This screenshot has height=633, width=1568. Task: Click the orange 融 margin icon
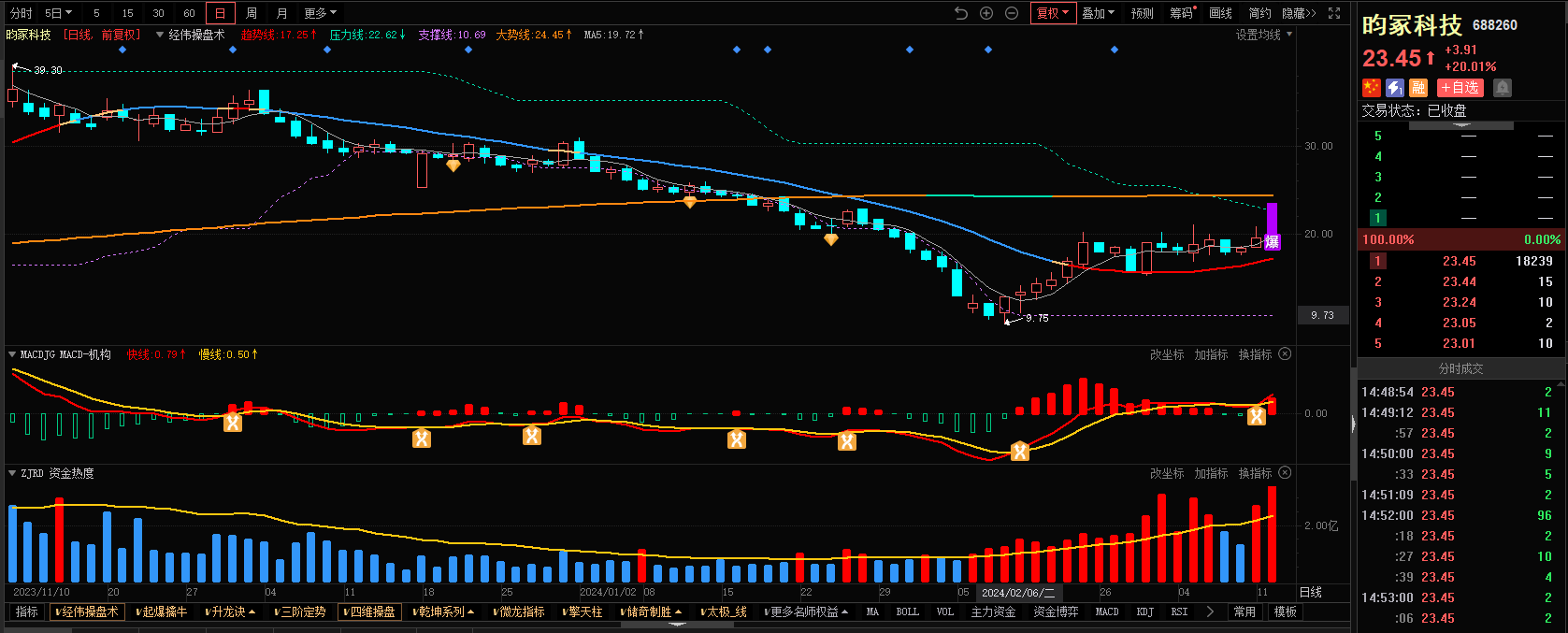(1418, 87)
